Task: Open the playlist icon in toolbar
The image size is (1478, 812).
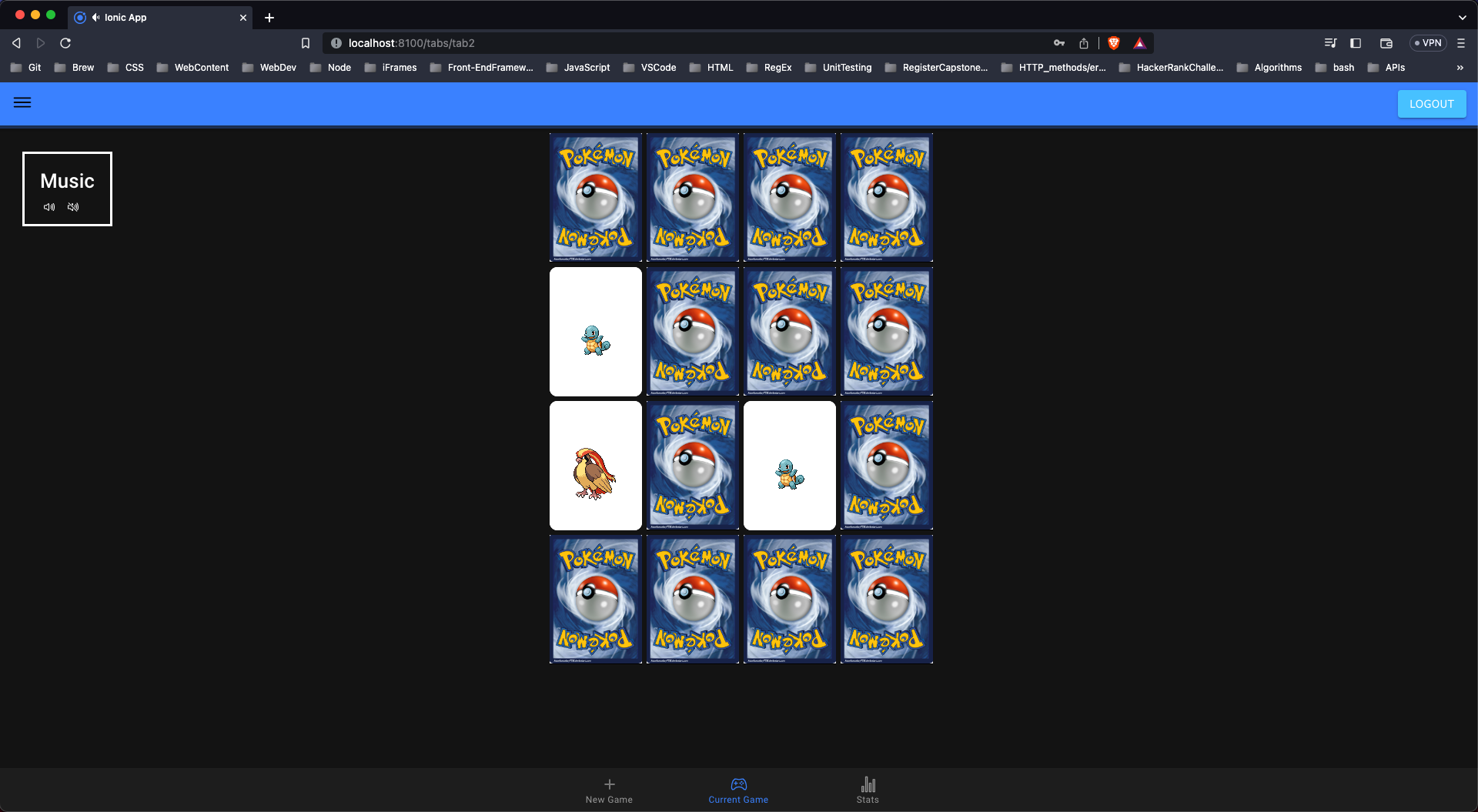Action: pos(1330,43)
